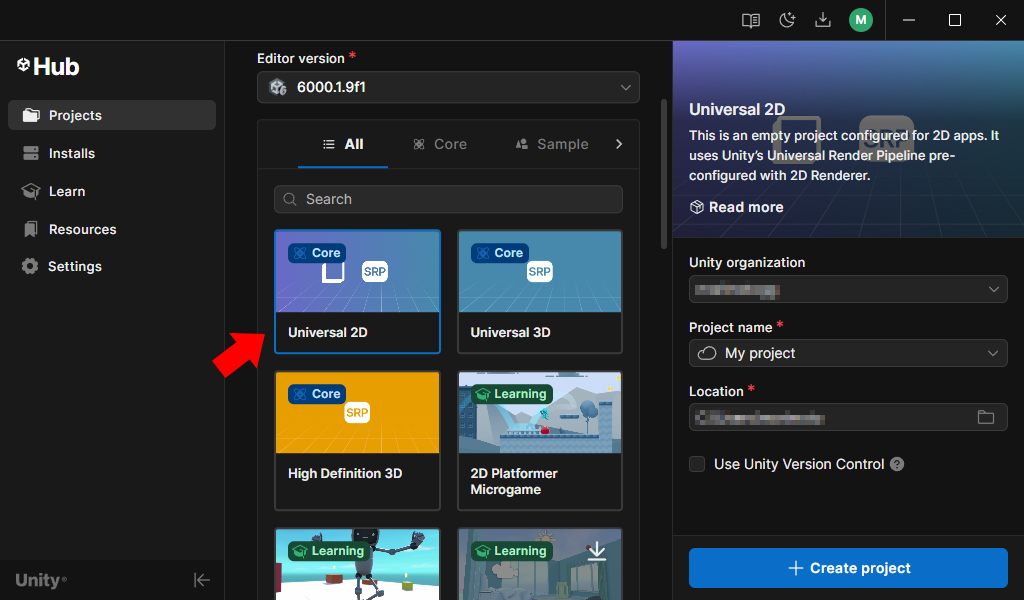1024x600 pixels.
Task: Click the Create project button
Action: 848,568
